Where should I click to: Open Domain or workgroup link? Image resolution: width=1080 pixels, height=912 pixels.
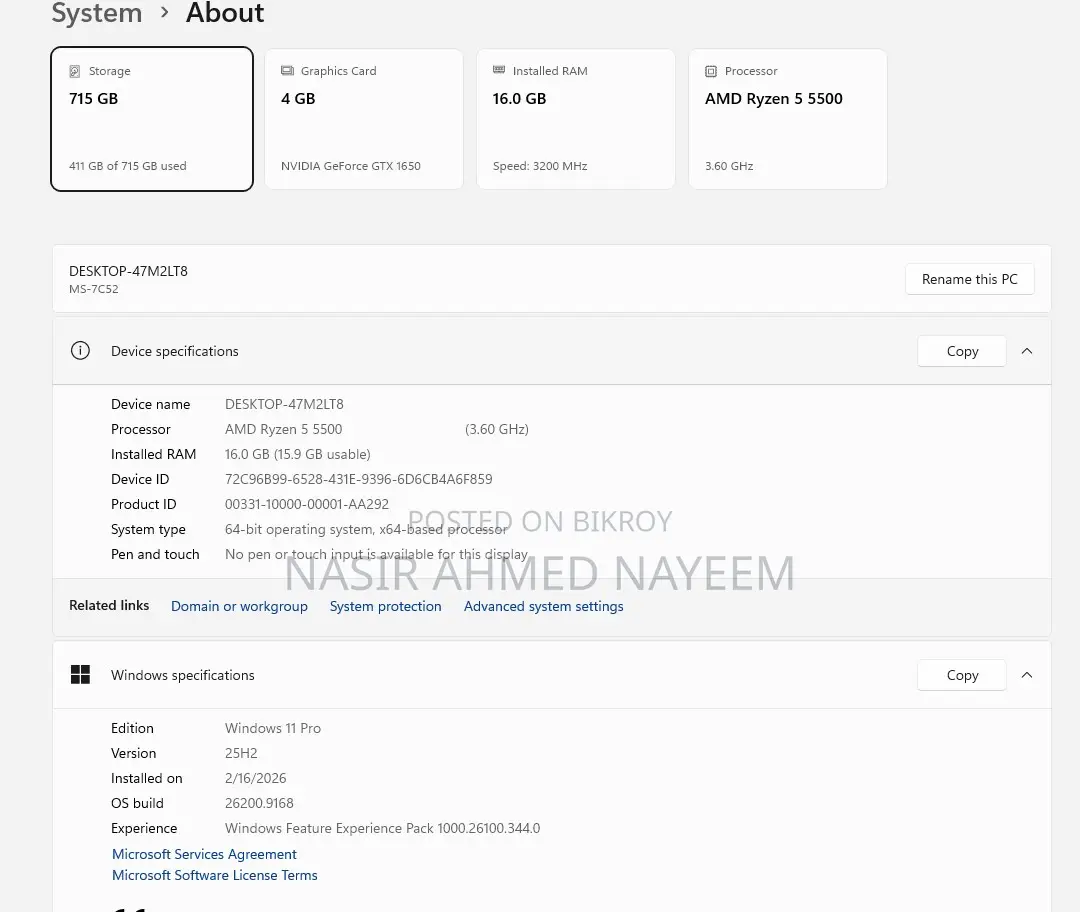239,606
